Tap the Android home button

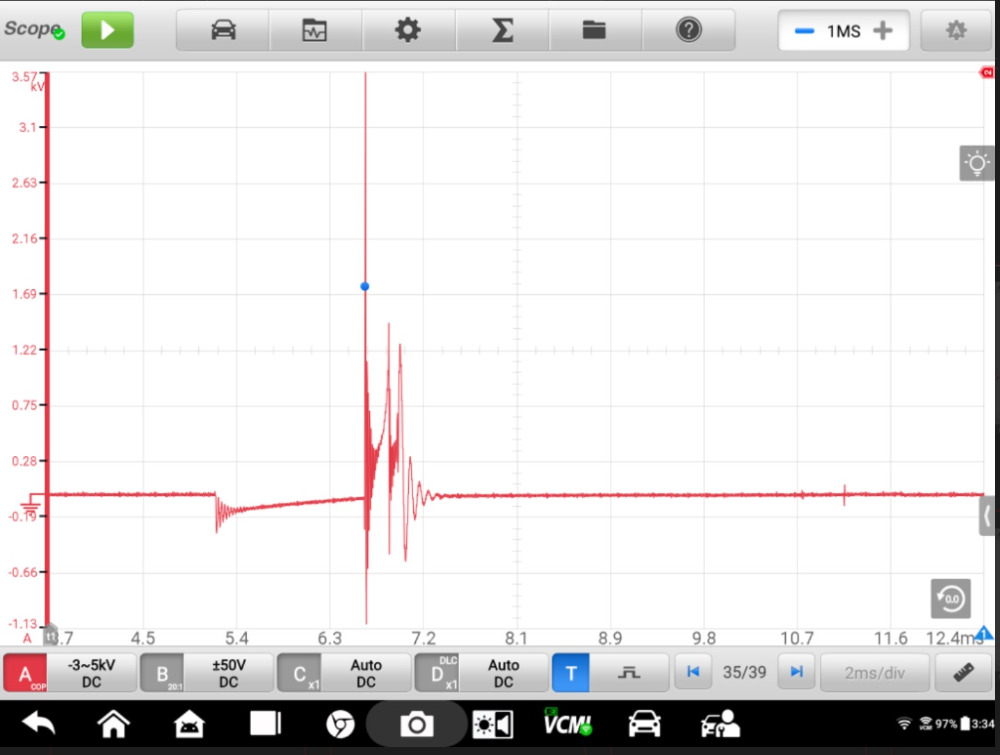click(x=113, y=724)
